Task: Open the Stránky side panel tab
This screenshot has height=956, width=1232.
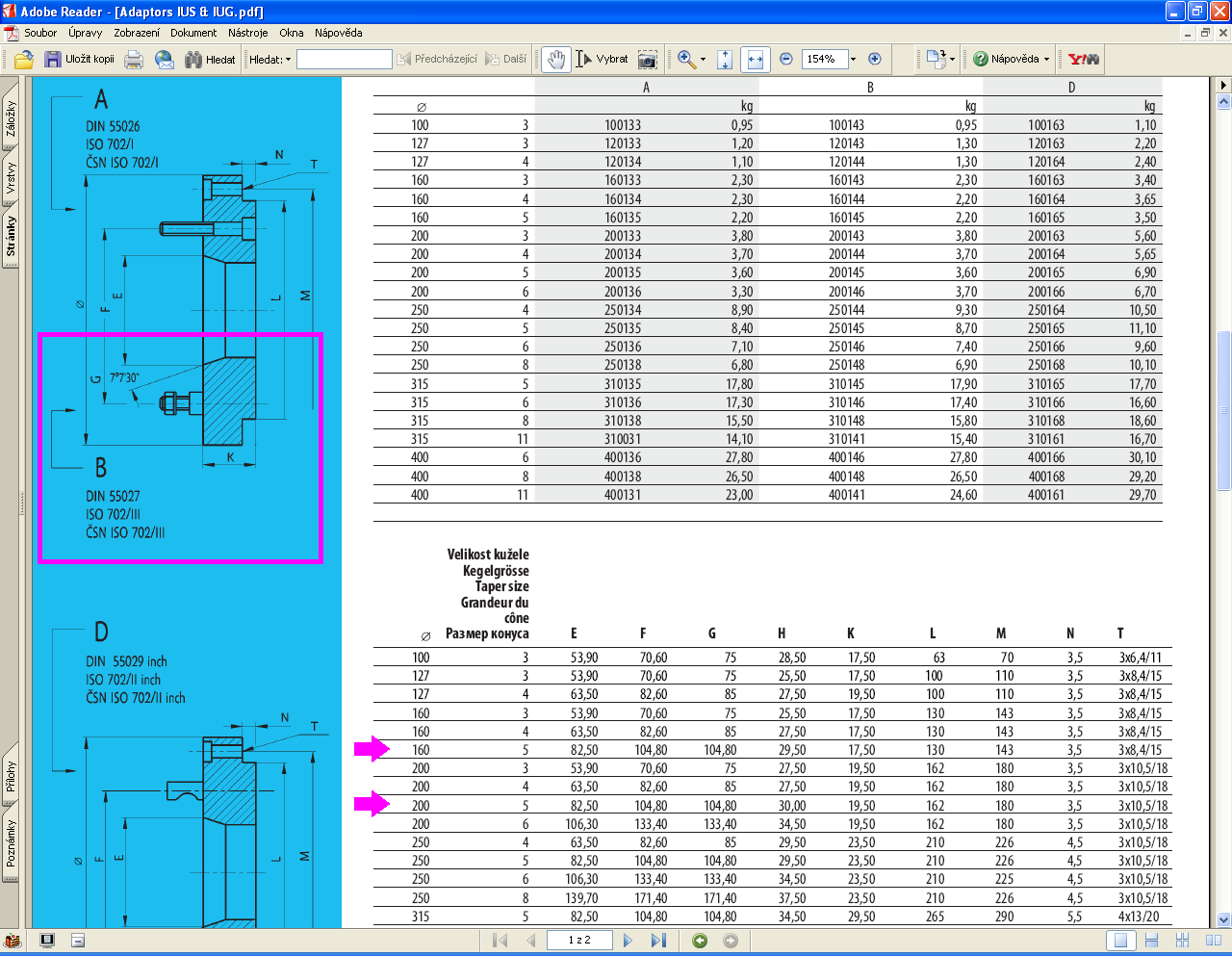Action: [11, 236]
